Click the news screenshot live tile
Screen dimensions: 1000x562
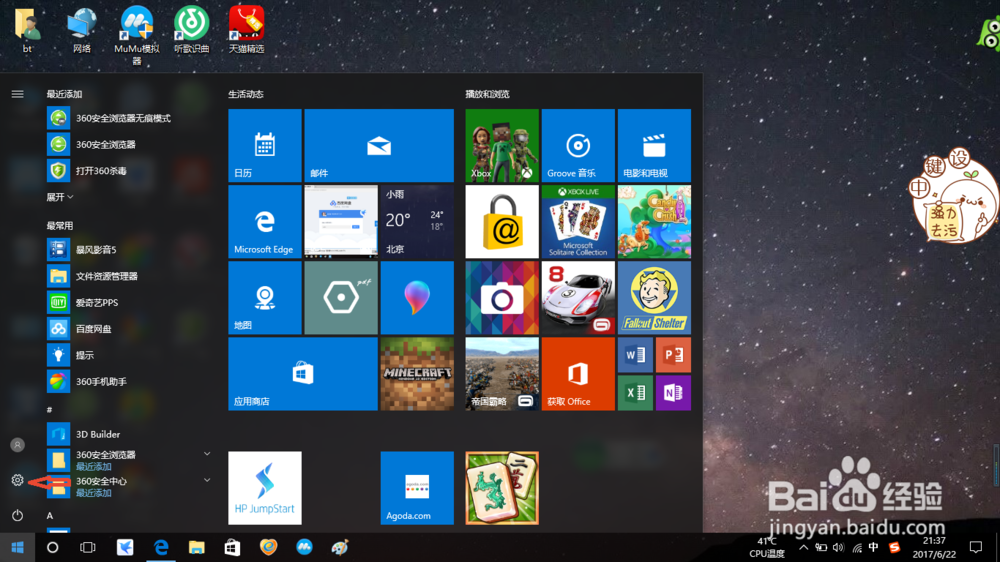click(x=341, y=222)
